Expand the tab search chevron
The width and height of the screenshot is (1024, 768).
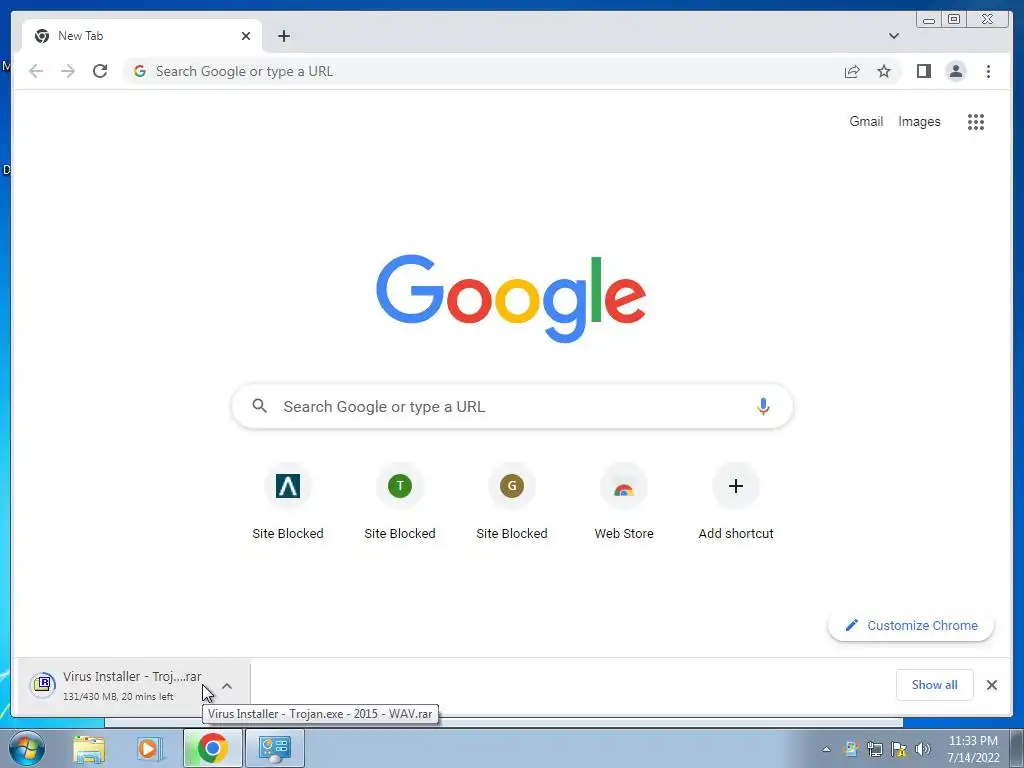coord(893,36)
